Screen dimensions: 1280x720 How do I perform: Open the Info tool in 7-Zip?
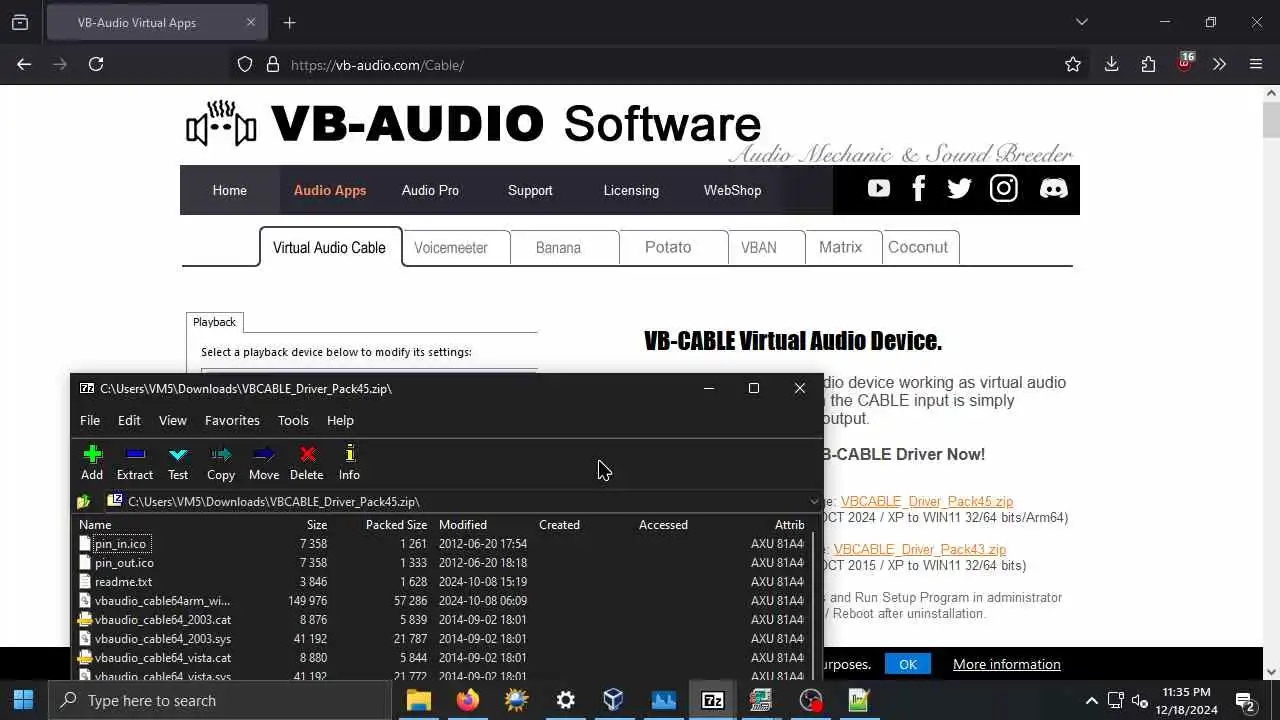coord(349,463)
